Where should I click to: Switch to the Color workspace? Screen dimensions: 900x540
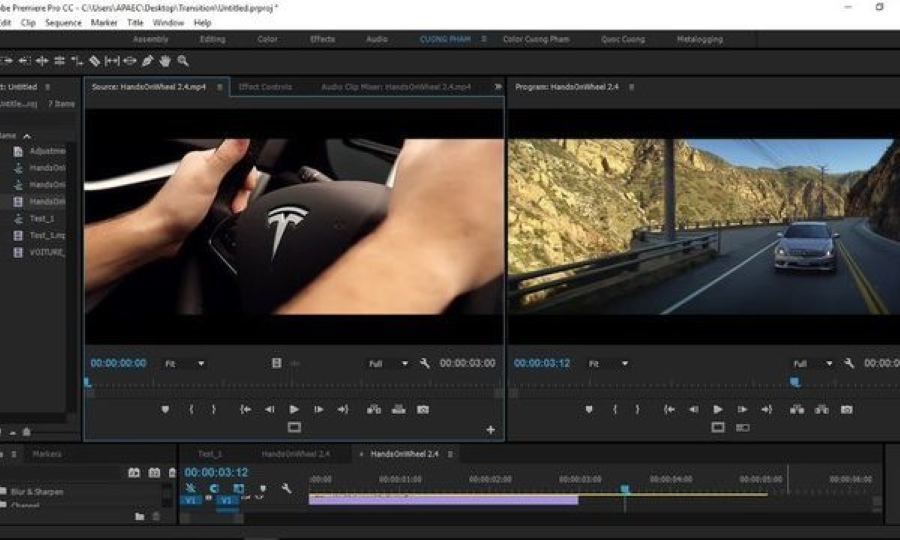(x=267, y=39)
